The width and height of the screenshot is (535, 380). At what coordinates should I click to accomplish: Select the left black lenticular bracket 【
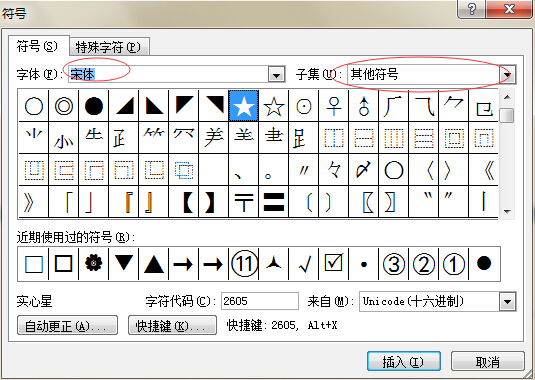[184, 202]
